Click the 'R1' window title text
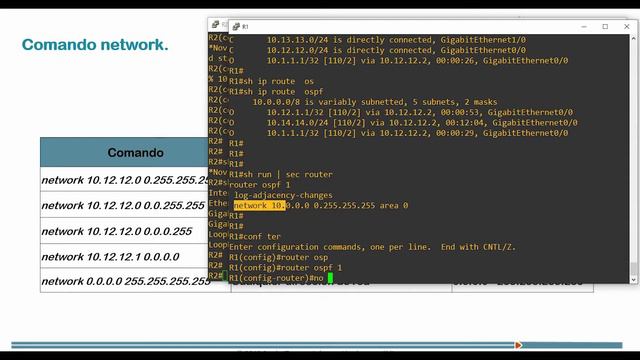 tap(245, 27)
